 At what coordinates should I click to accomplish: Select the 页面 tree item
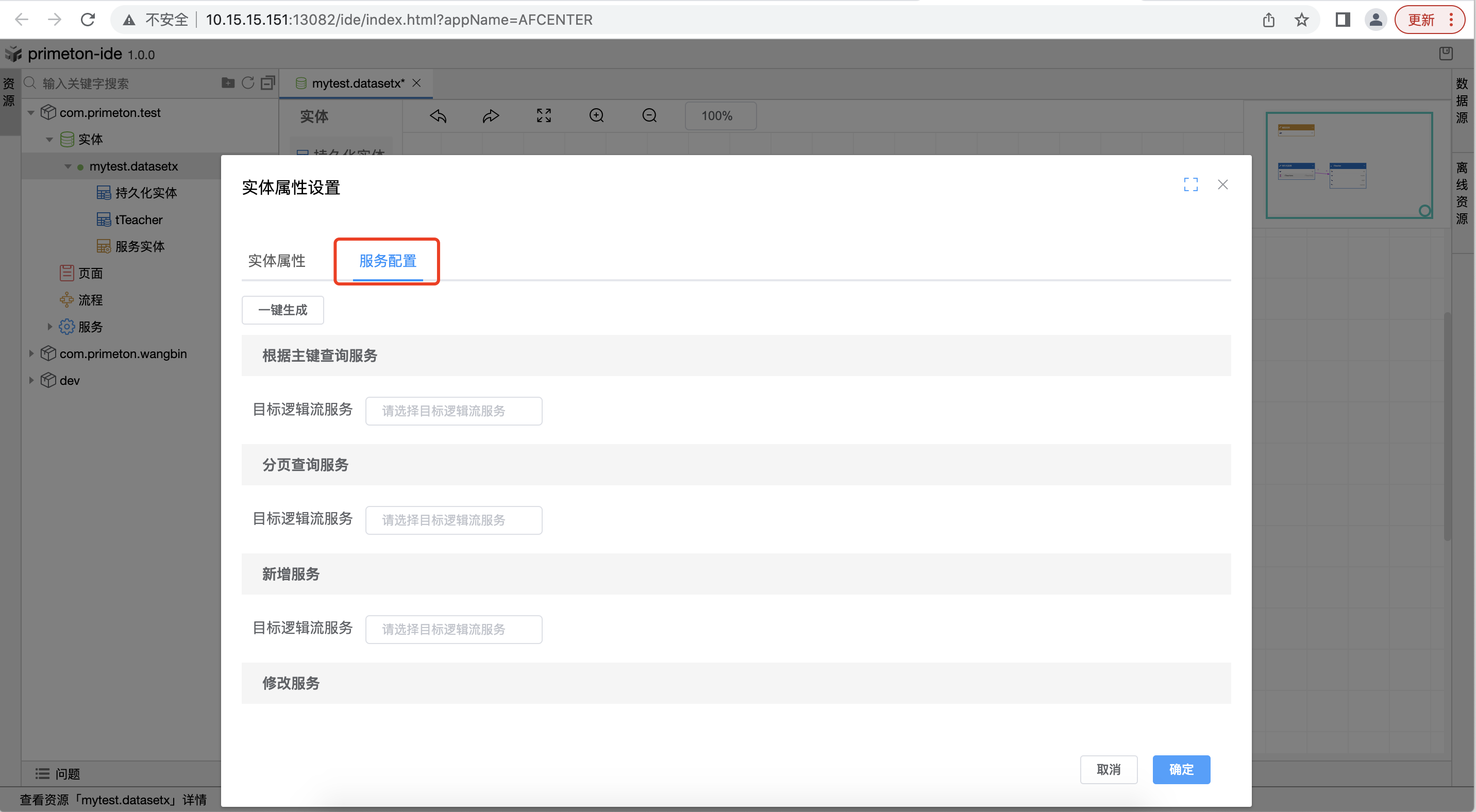point(90,274)
